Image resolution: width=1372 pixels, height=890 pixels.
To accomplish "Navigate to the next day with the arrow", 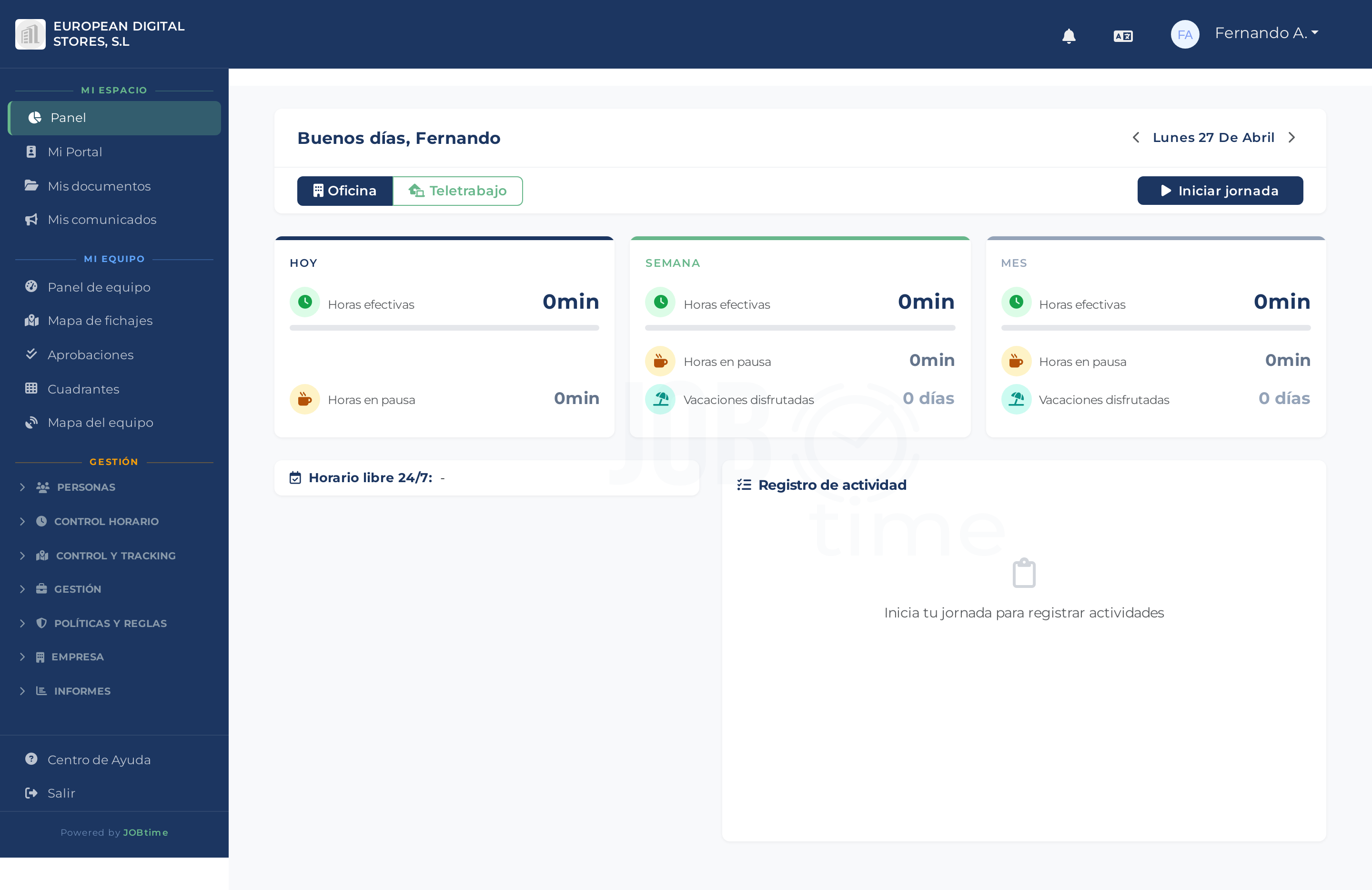I will click(x=1292, y=137).
